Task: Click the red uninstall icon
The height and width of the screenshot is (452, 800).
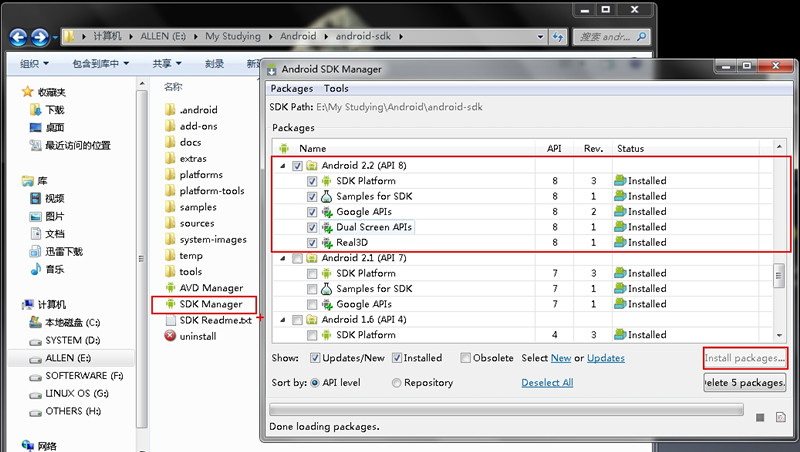Action: pyautogui.click(x=169, y=336)
